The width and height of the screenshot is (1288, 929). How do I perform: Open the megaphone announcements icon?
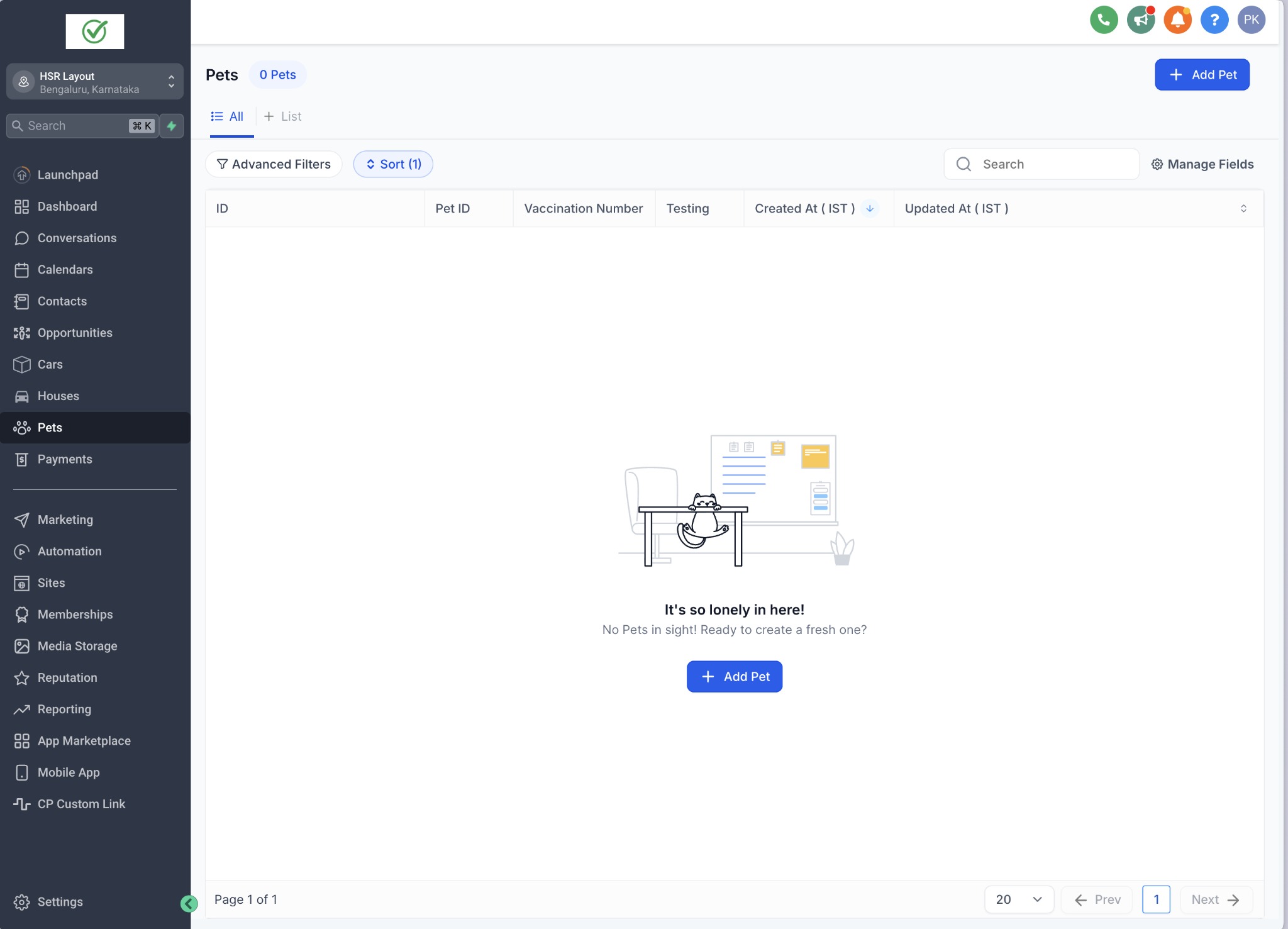tap(1140, 20)
